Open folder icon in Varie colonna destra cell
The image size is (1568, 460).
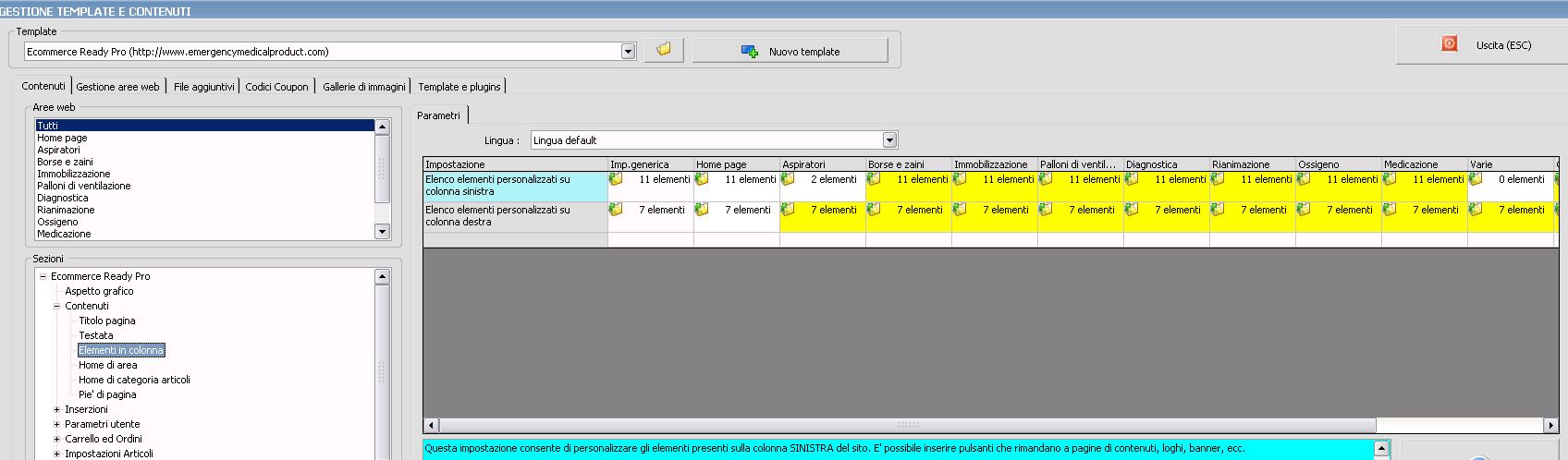tap(1476, 210)
